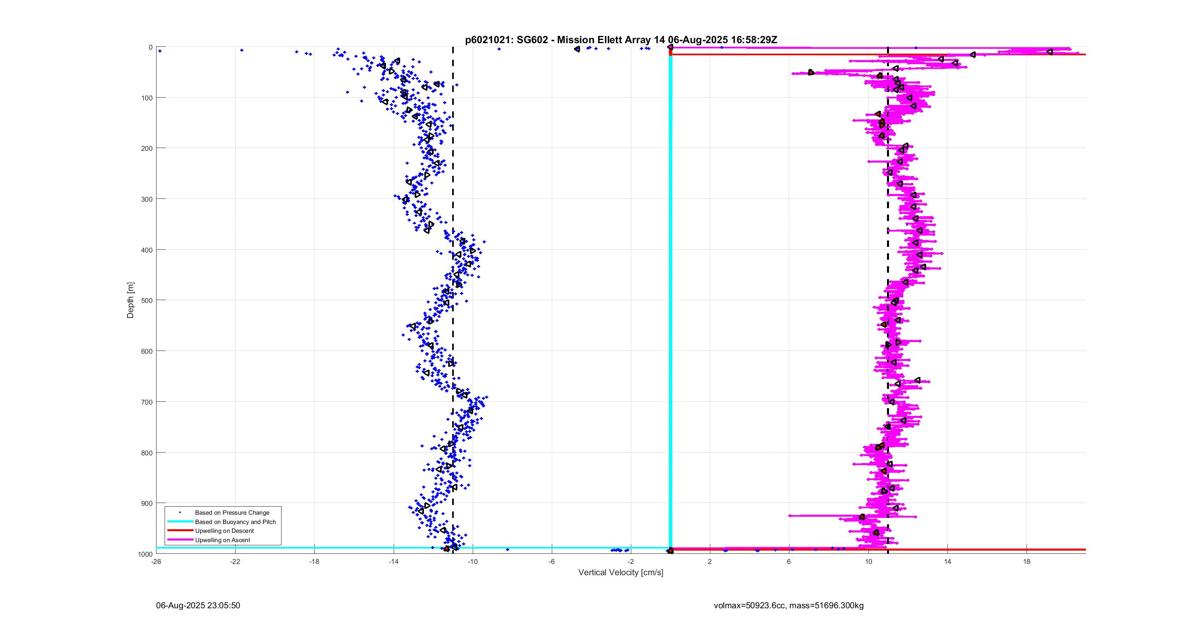Click depth tick label '900'
1200x622 pixels.
(x=146, y=503)
